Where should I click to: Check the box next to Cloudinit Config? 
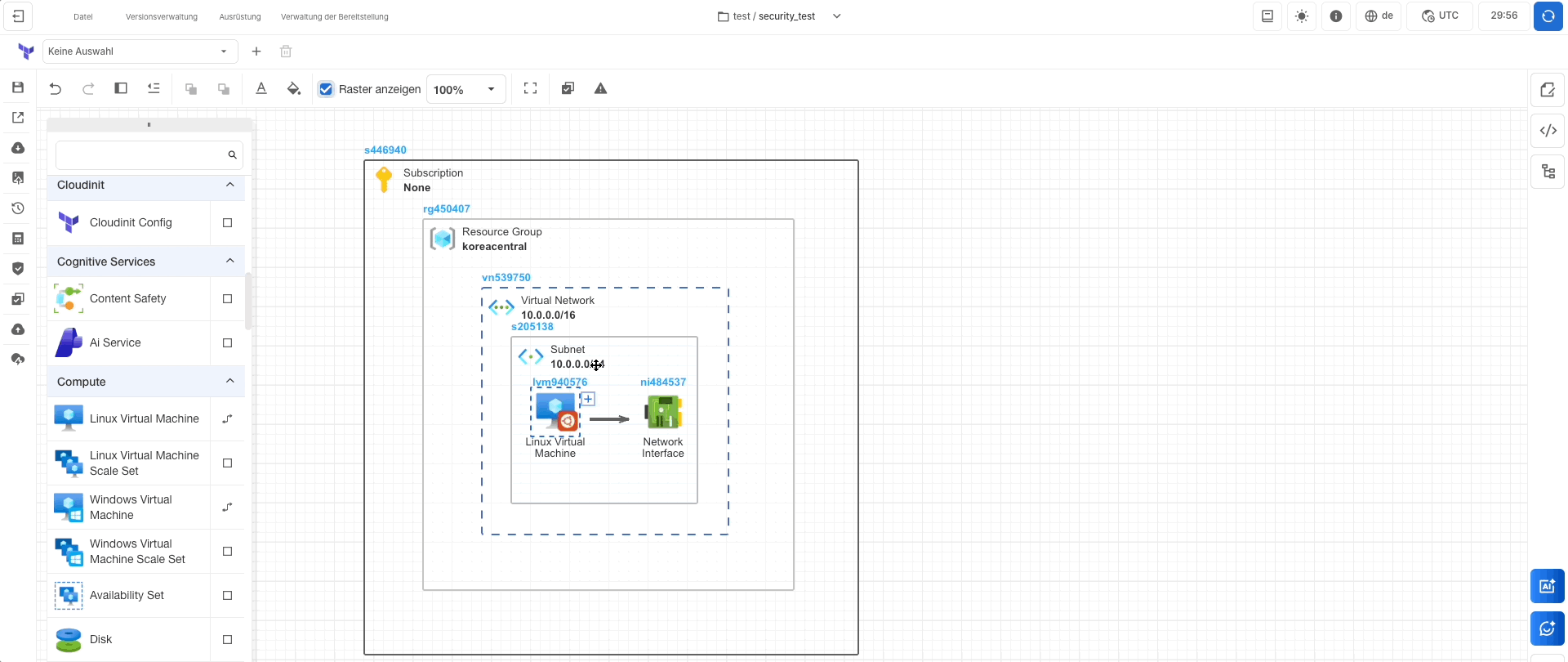(x=228, y=223)
